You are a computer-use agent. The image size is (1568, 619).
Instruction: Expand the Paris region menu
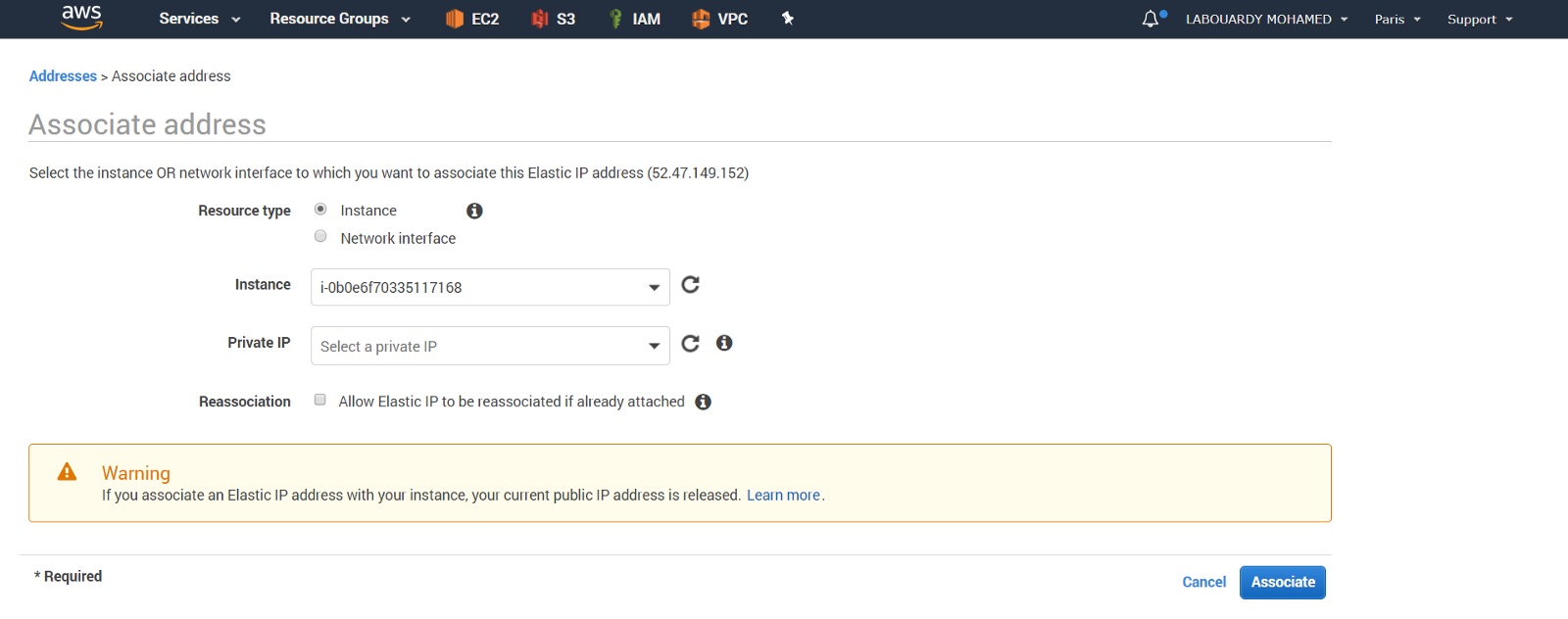click(x=1396, y=20)
